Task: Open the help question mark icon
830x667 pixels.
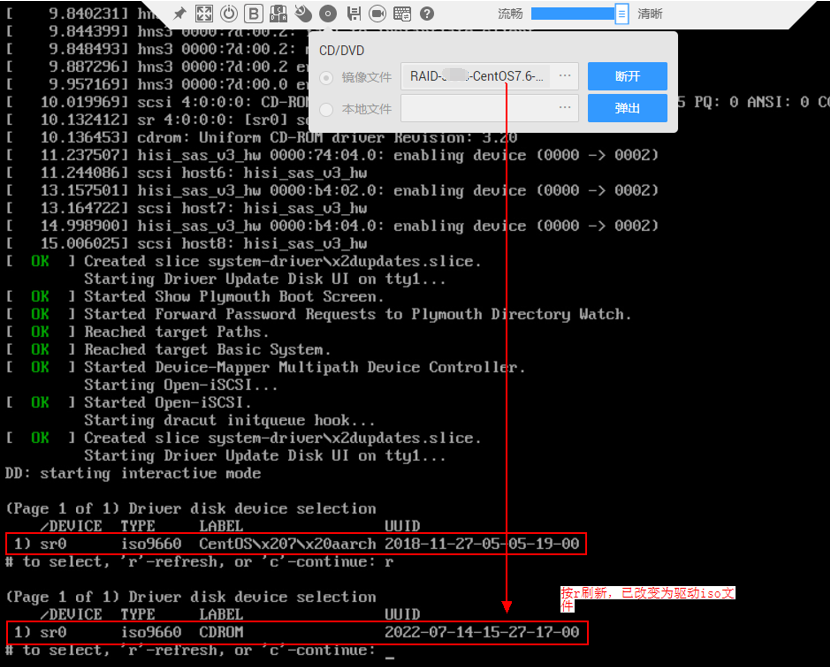Action: click(427, 14)
